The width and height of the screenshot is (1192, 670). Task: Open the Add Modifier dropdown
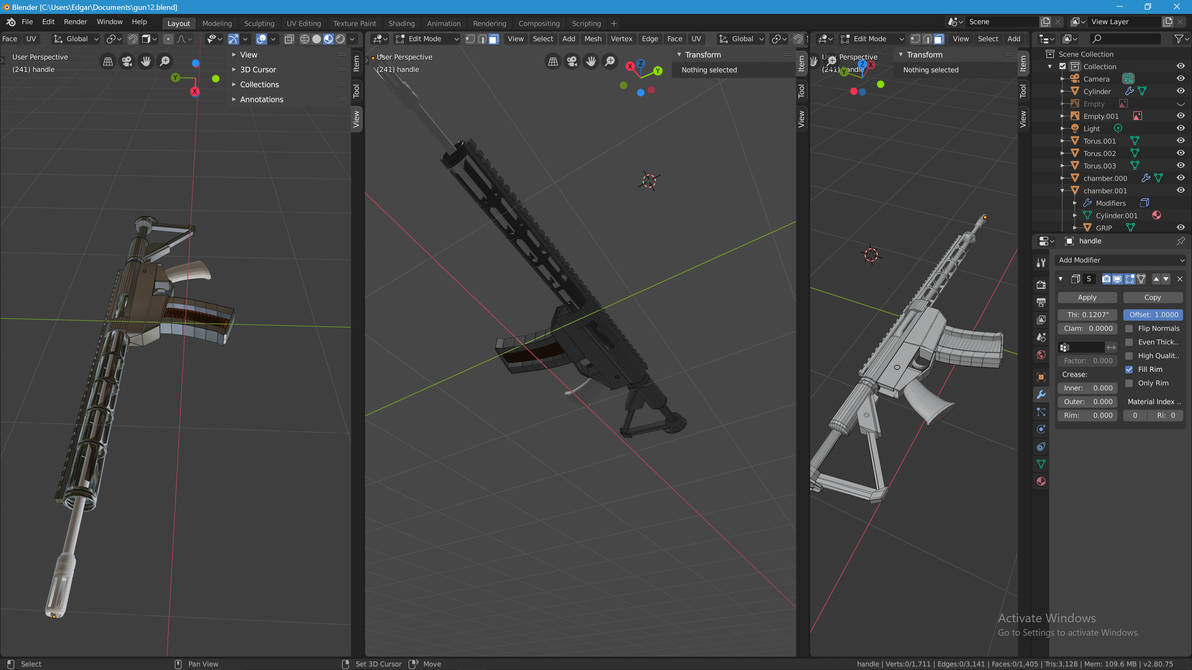coord(1120,260)
